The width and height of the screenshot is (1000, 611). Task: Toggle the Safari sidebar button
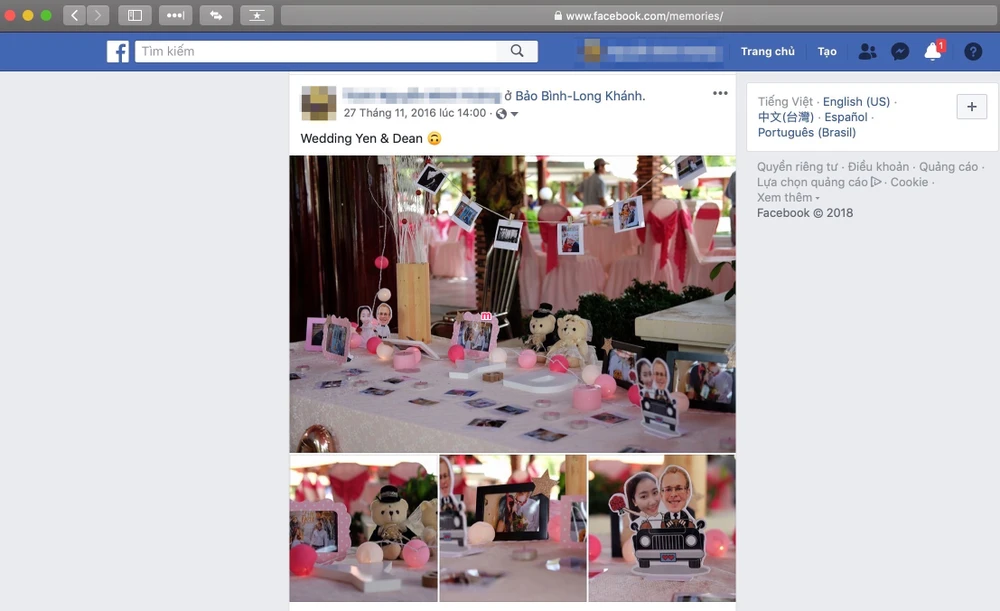pos(135,15)
